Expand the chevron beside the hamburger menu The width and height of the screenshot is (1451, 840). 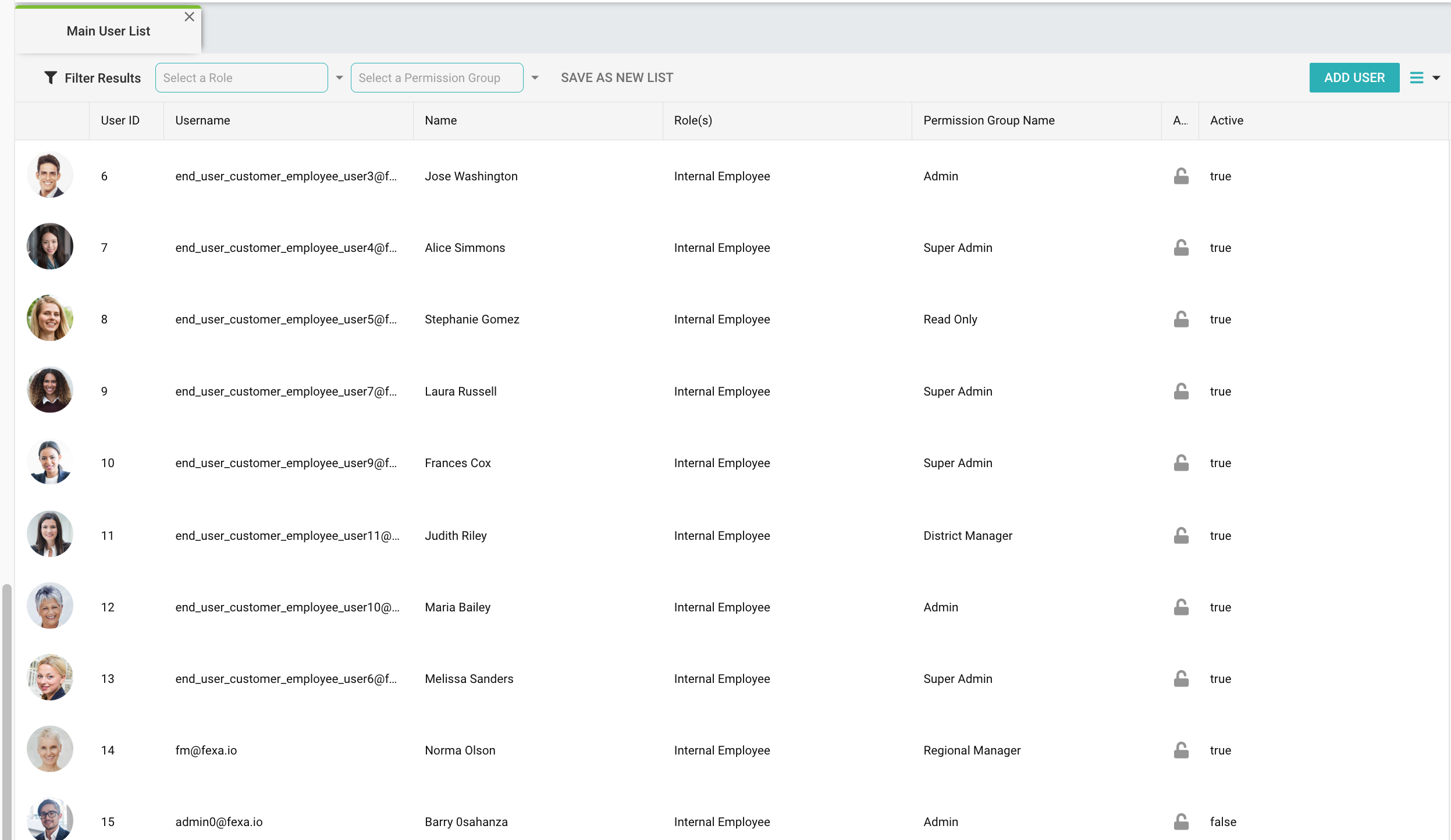pos(1436,77)
